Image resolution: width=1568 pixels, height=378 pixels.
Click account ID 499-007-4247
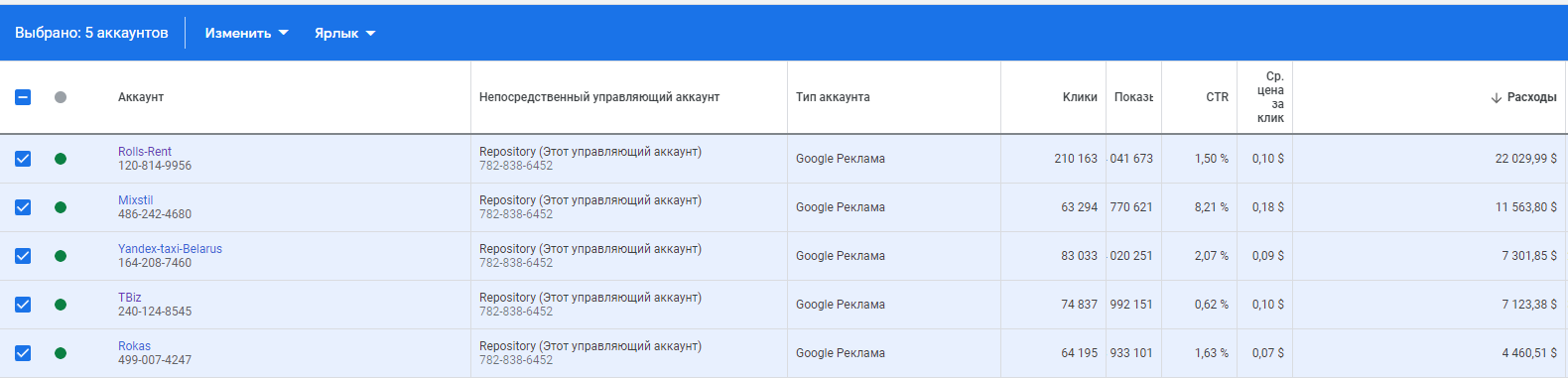click(x=155, y=360)
